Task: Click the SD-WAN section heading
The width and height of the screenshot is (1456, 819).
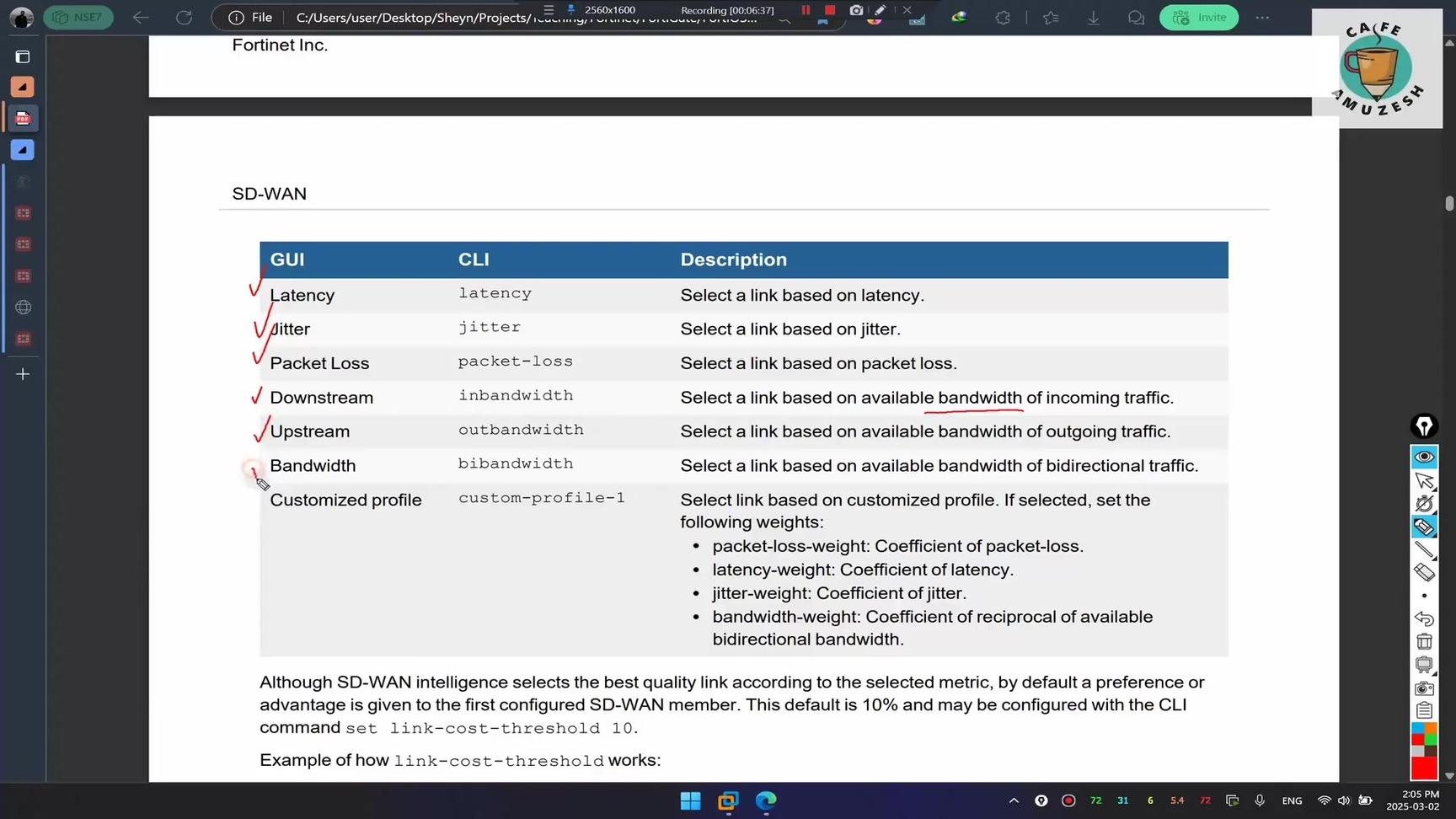Action: 270,194
